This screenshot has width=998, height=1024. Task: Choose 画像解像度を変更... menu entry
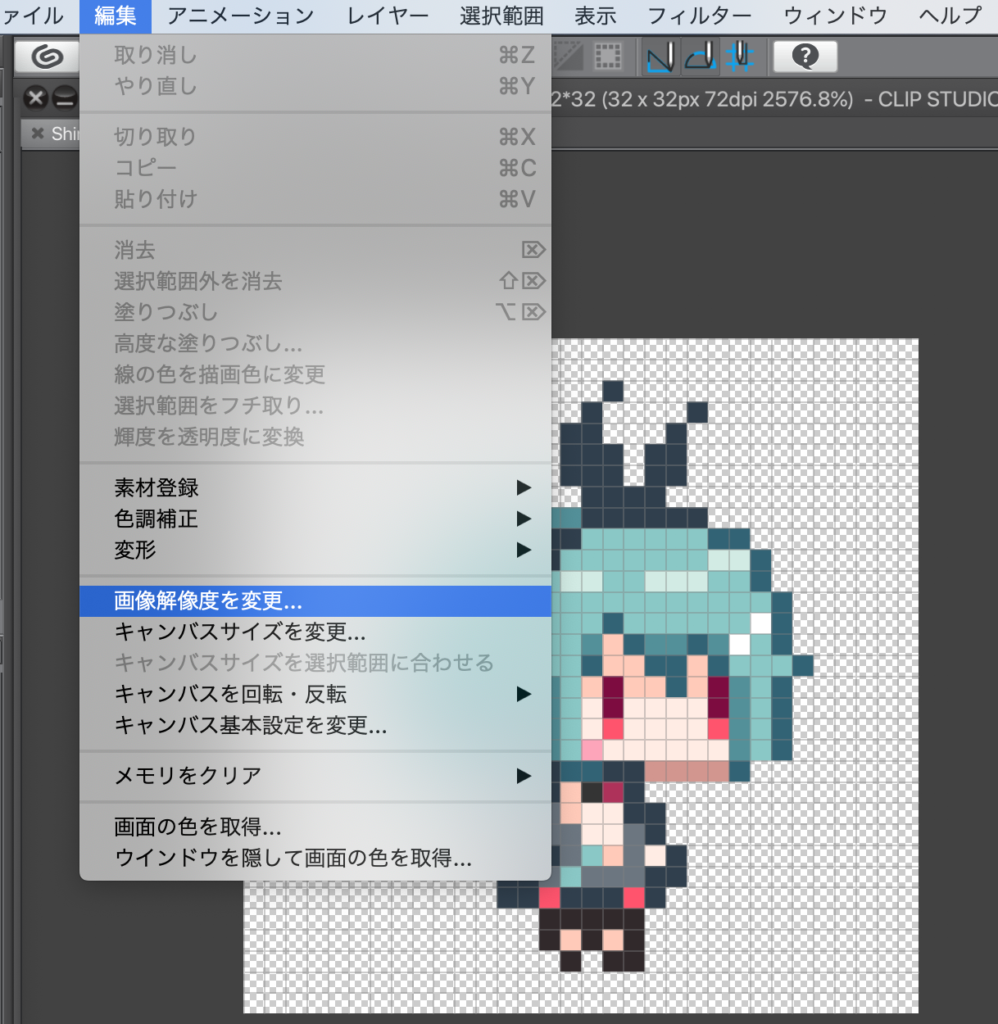(x=315, y=601)
